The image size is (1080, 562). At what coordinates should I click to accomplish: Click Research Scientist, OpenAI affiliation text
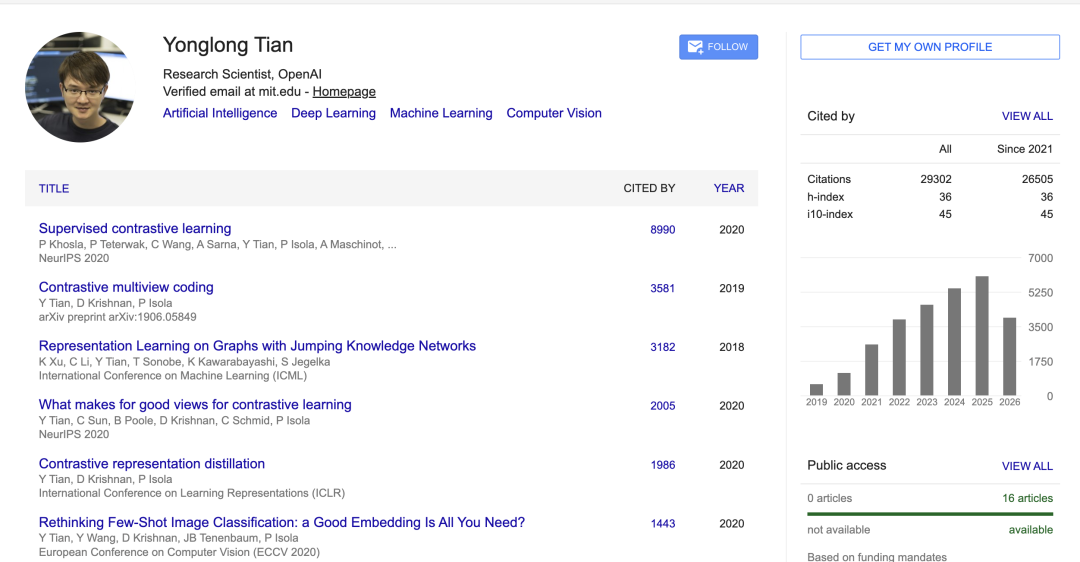(x=242, y=74)
